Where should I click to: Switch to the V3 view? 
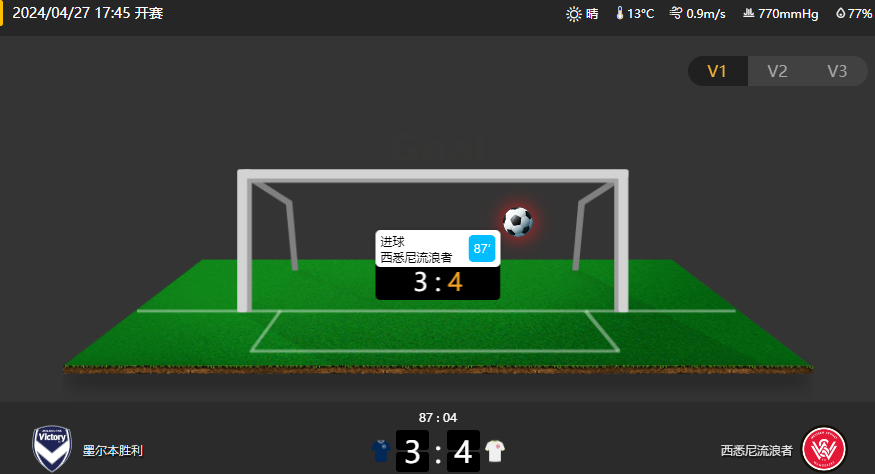click(x=837, y=71)
